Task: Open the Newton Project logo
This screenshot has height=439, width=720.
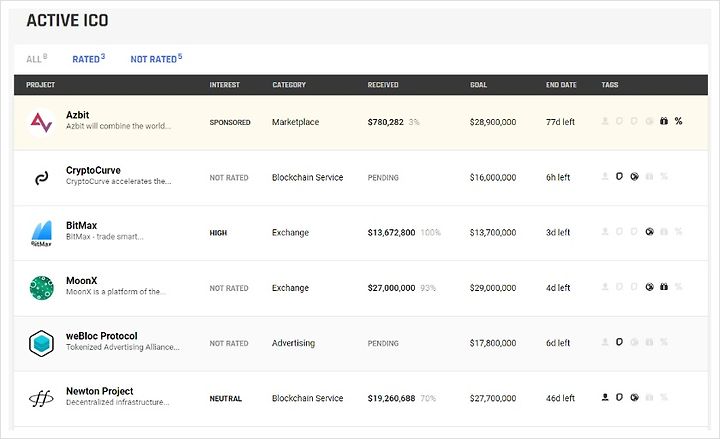Action: pos(41,398)
